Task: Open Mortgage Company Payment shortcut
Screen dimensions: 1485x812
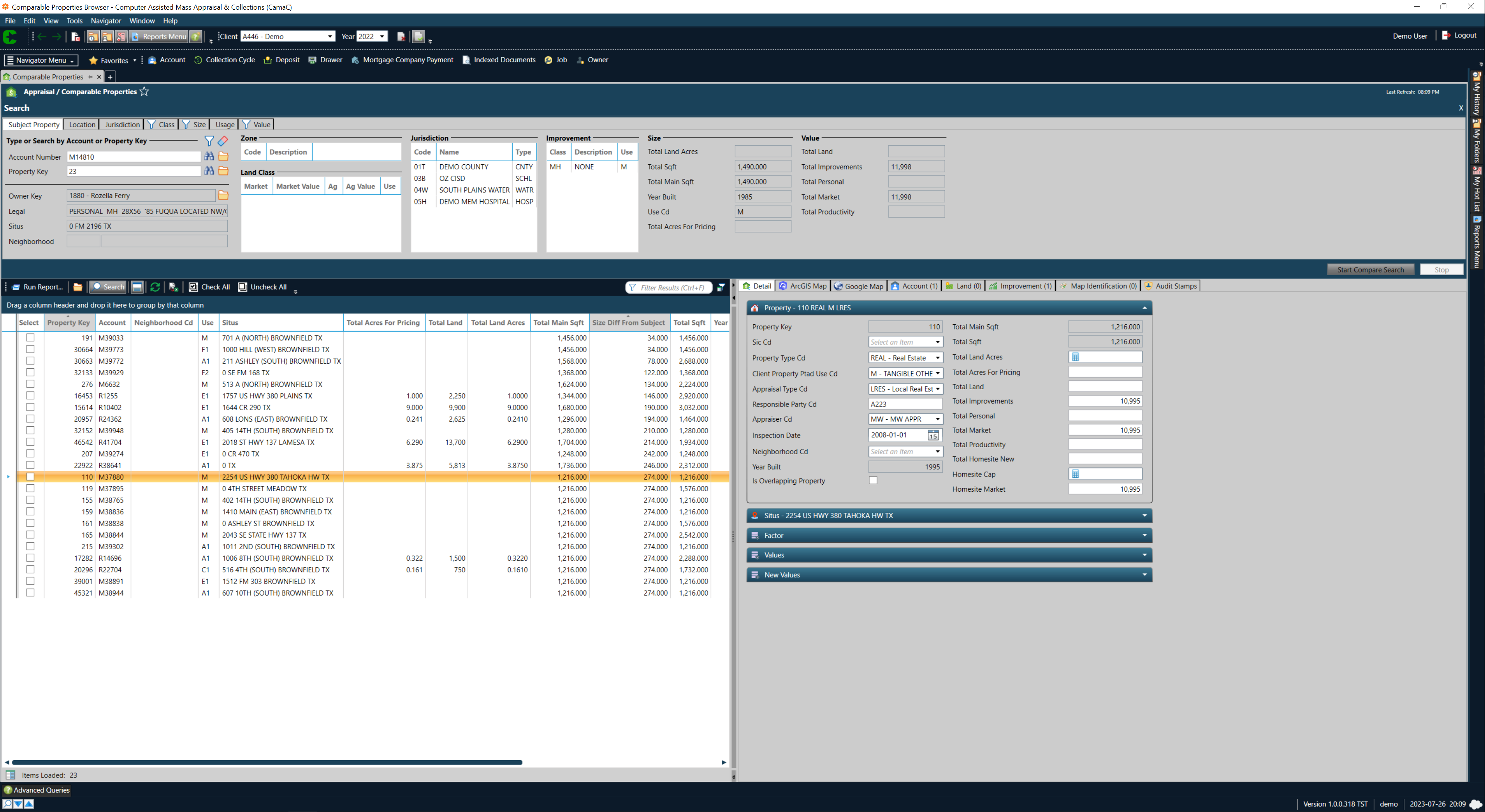Action: tap(402, 60)
